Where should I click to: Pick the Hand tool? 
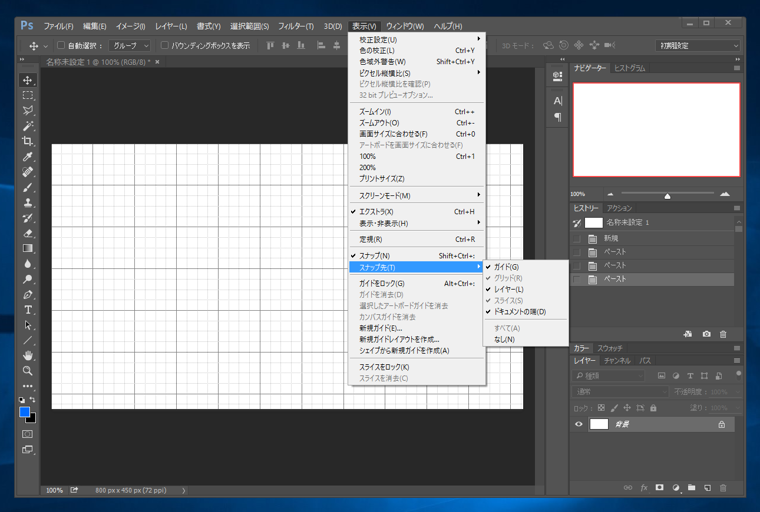pyautogui.click(x=28, y=355)
